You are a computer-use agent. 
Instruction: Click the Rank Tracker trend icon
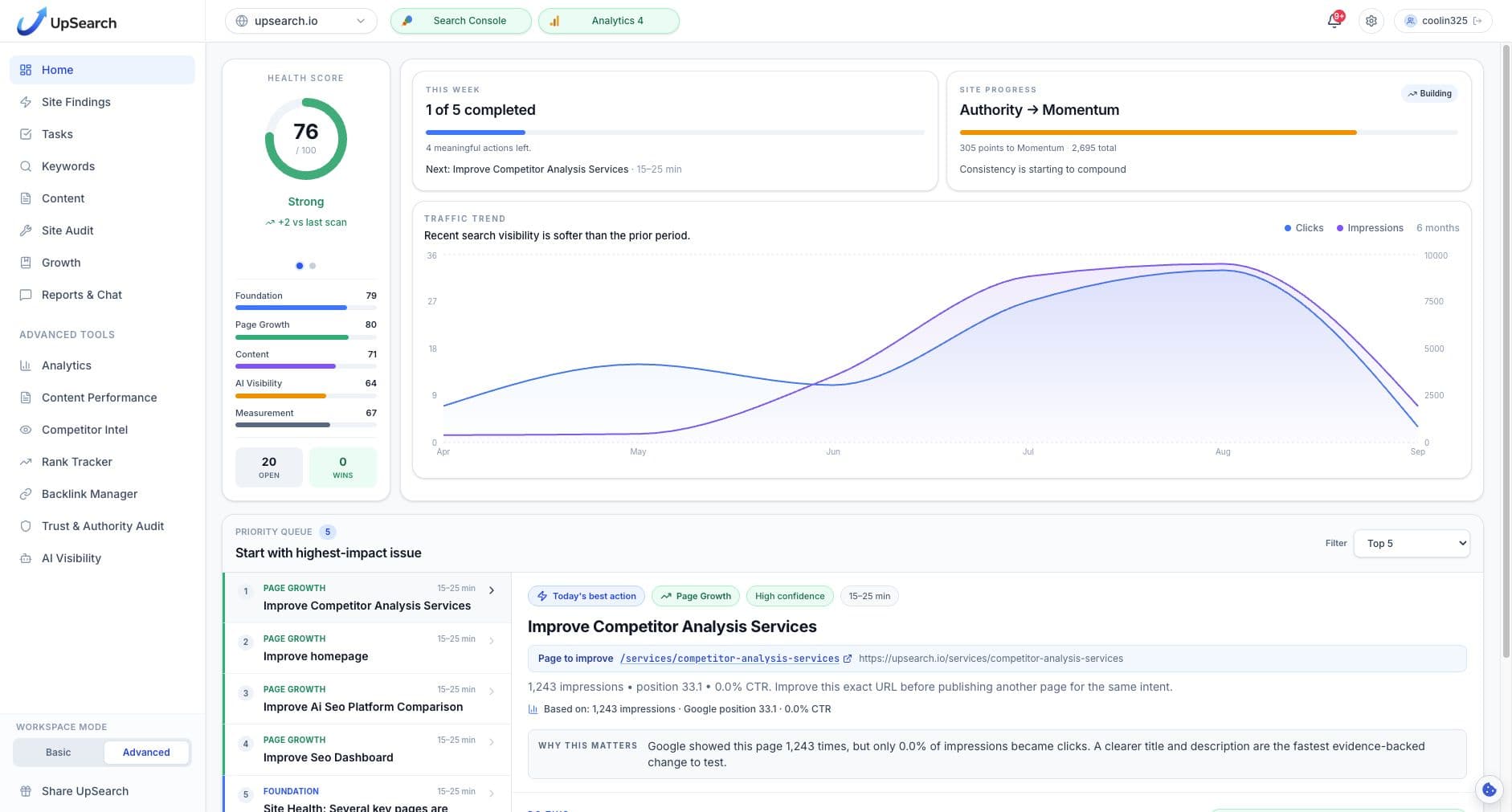[x=26, y=462]
